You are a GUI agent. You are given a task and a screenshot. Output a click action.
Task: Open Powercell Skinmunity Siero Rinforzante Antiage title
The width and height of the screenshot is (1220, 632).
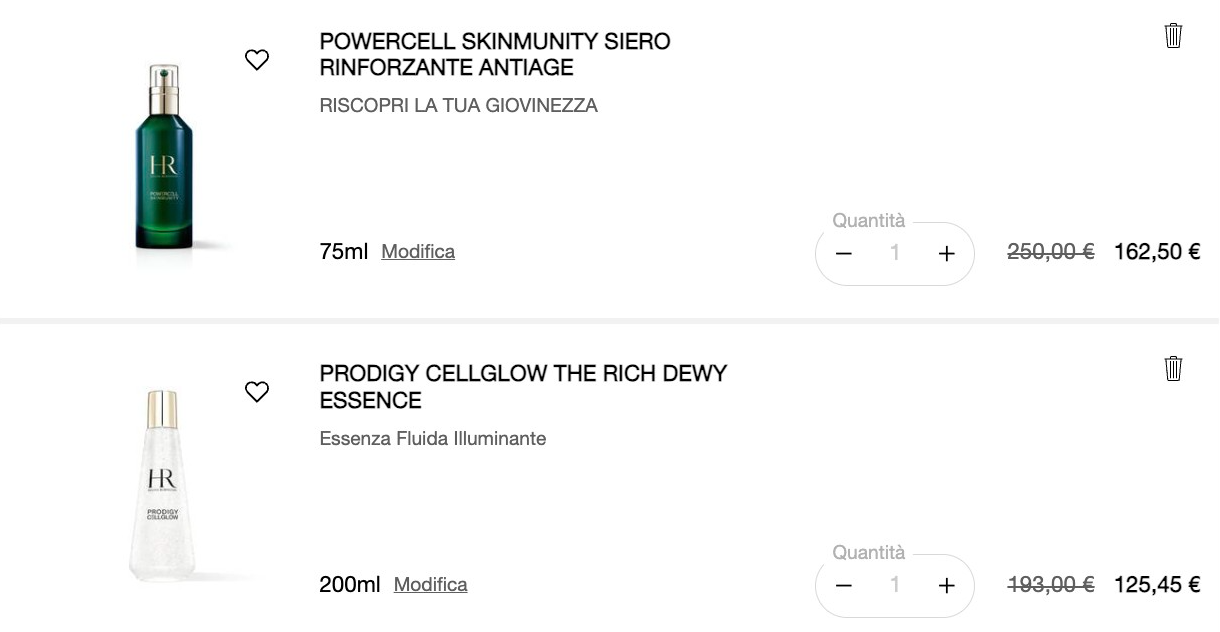click(495, 55)
